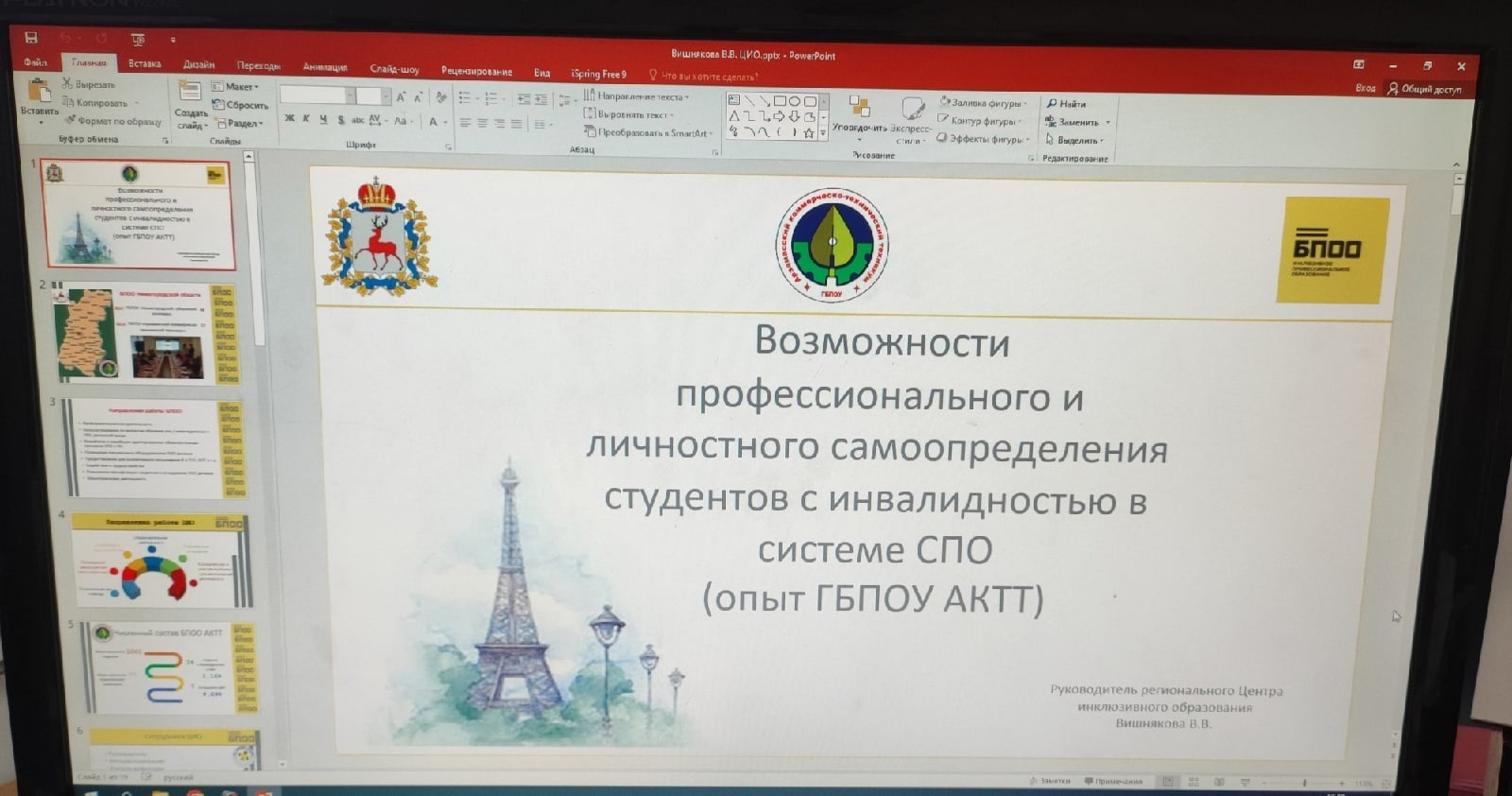Open Shape Effects (Эффекты фигуры) menu

(983, 139)
